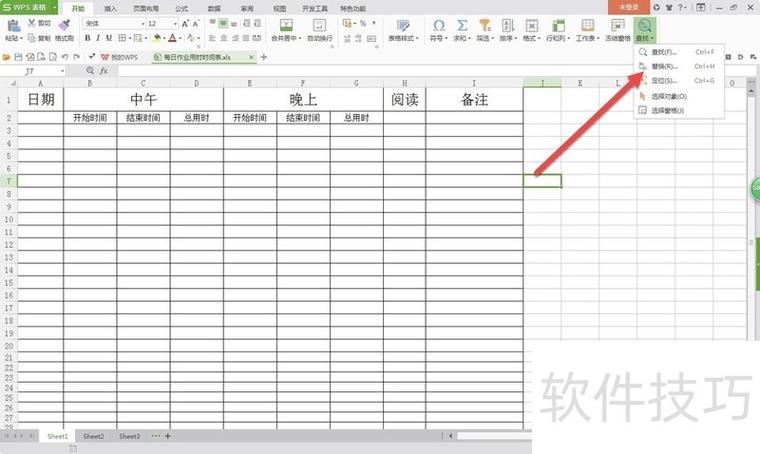Click the red font color A icon

coord(172,38)
